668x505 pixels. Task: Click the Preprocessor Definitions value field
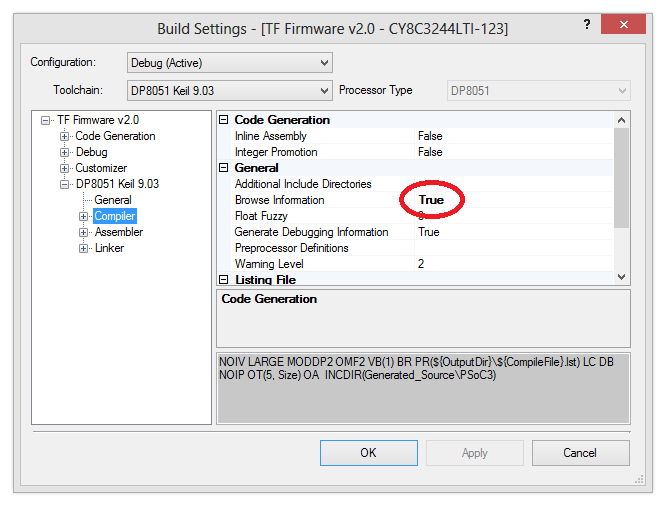pyautogui.click(x=510, y=248)
